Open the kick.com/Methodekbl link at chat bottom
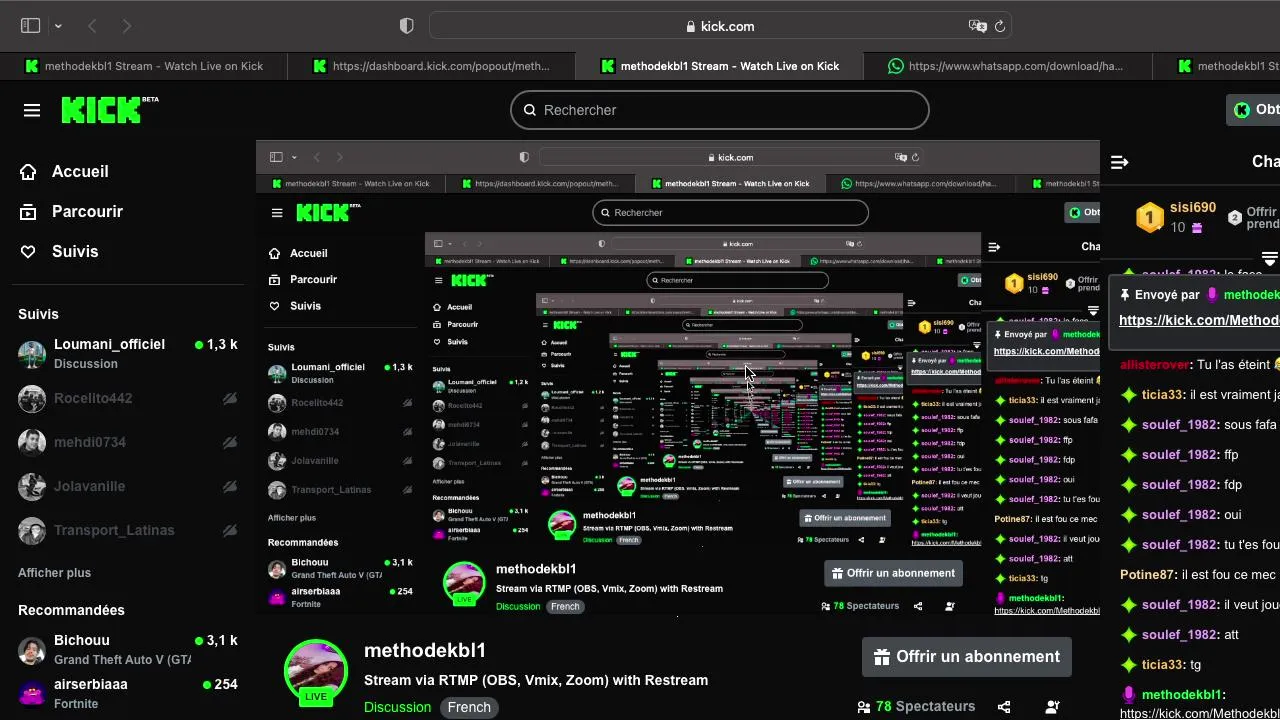Viewport: 1280px width, 720px height. [1199, 713]
